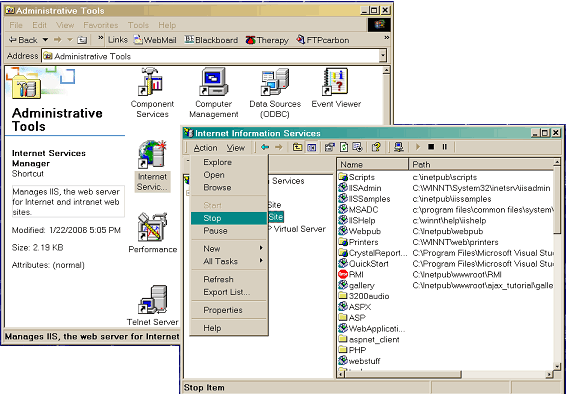Click the Forward arrow in Administrative Tools toolbar
This screenshot has height=395, width=570.
pos(57,40)
